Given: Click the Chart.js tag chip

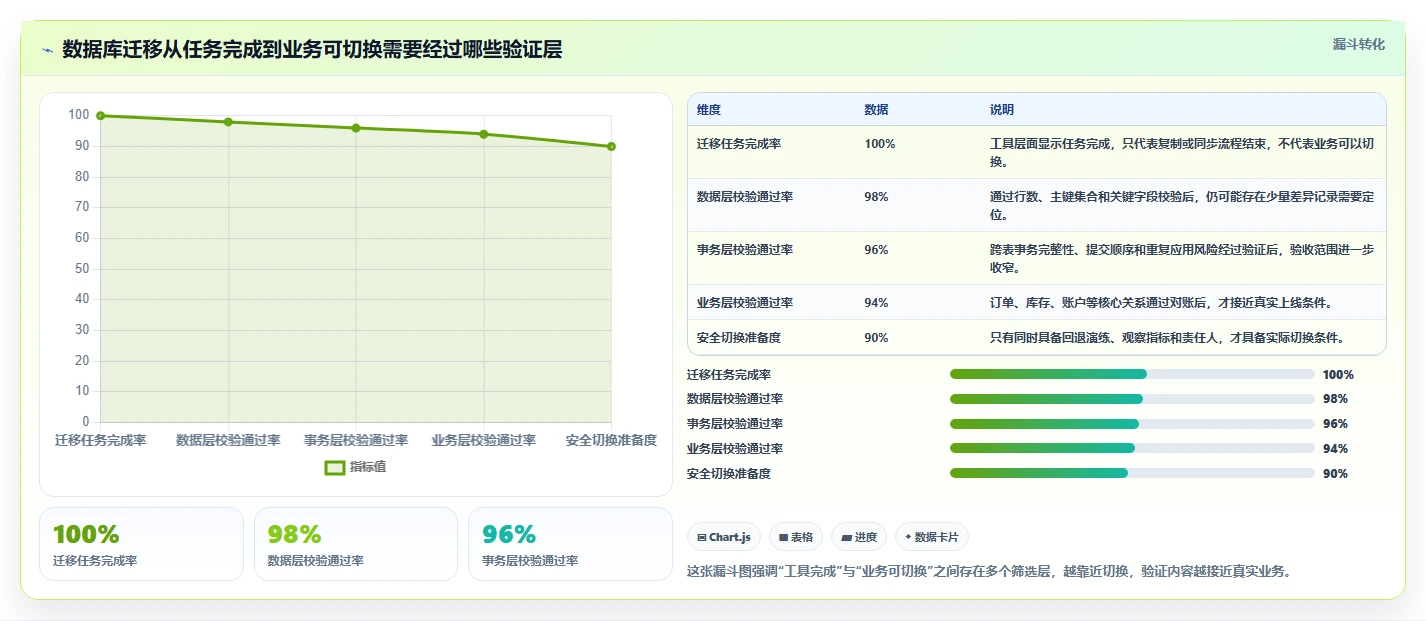Looking at the screenshot, I should pos(724,537).
